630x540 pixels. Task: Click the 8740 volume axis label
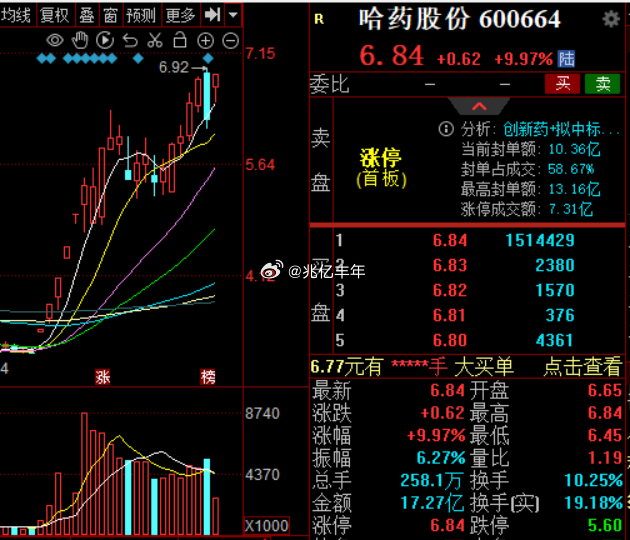262,413
